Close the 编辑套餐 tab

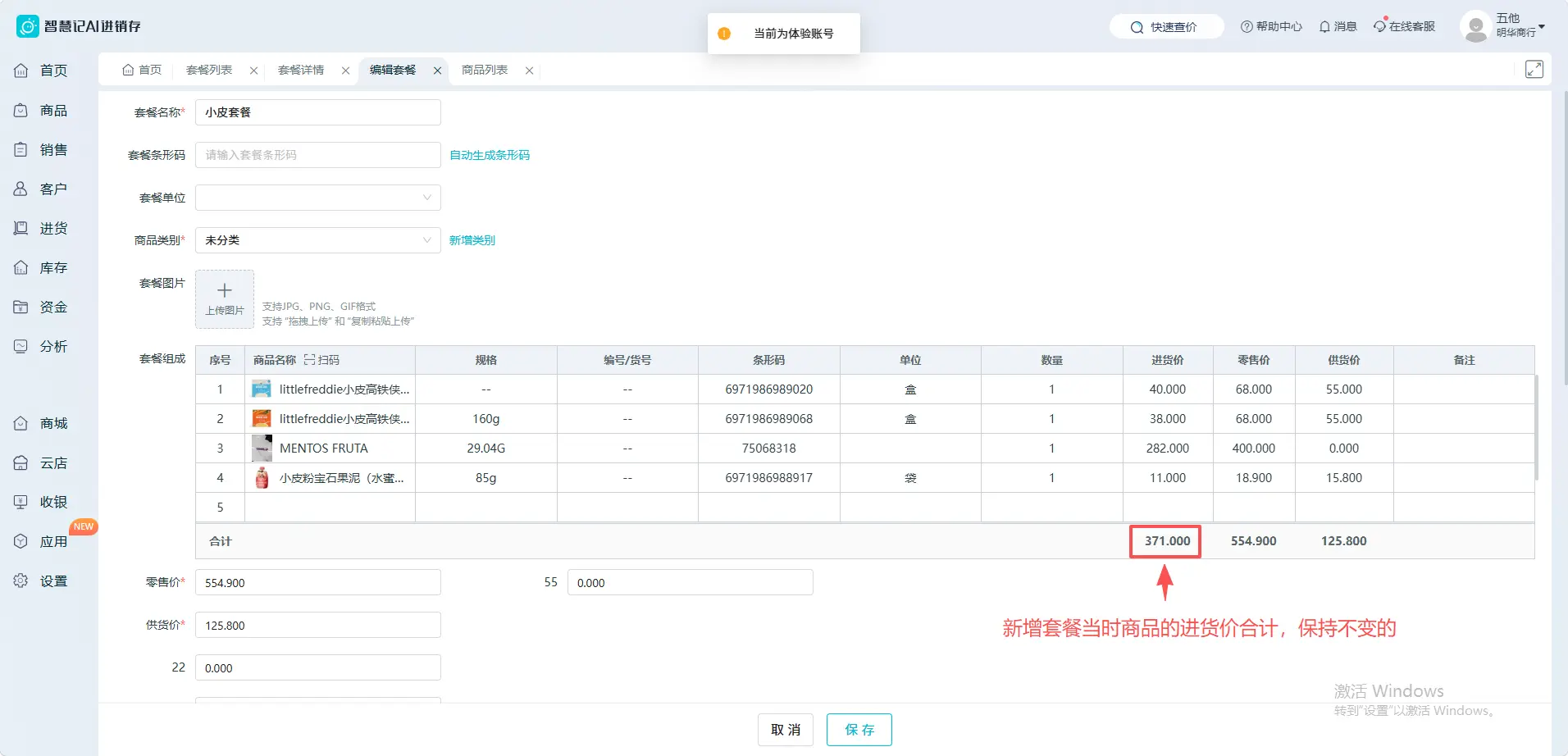(437, 71)
